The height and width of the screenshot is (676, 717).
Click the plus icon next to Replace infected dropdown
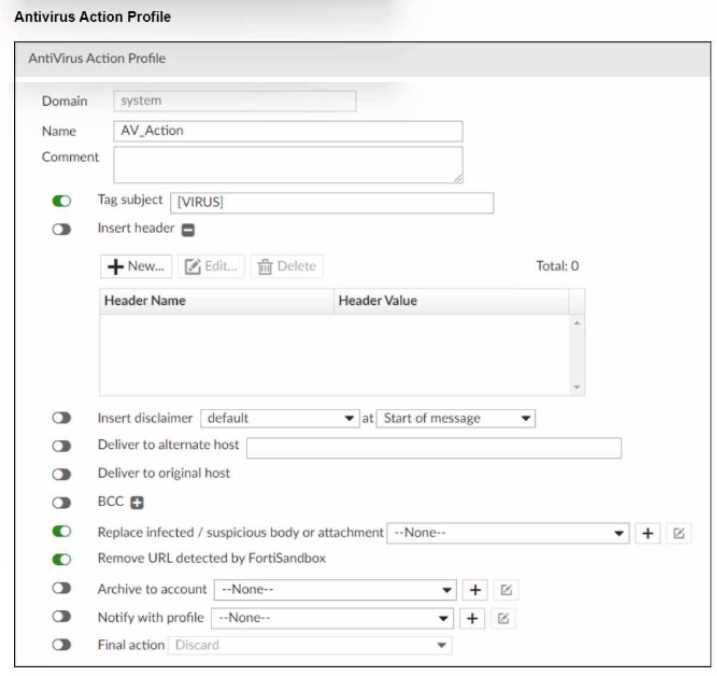648,533
